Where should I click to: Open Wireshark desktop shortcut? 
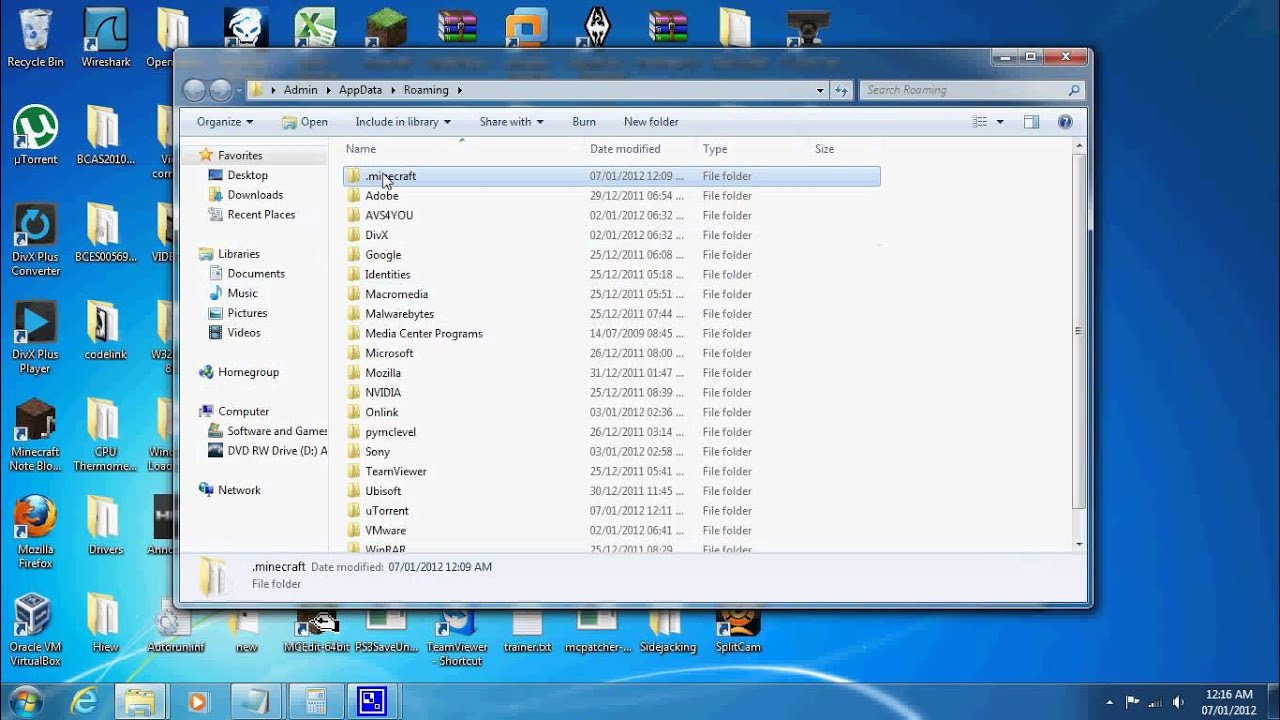click(x=106, y=39)
